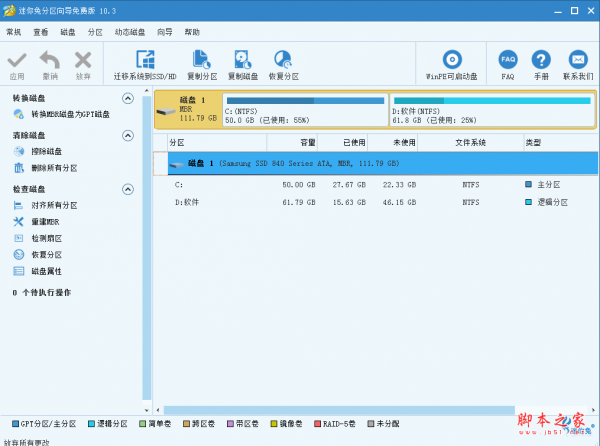
Task: Select sidebar Partition Recovery (恢复分区) item
Action: (46, 255)
